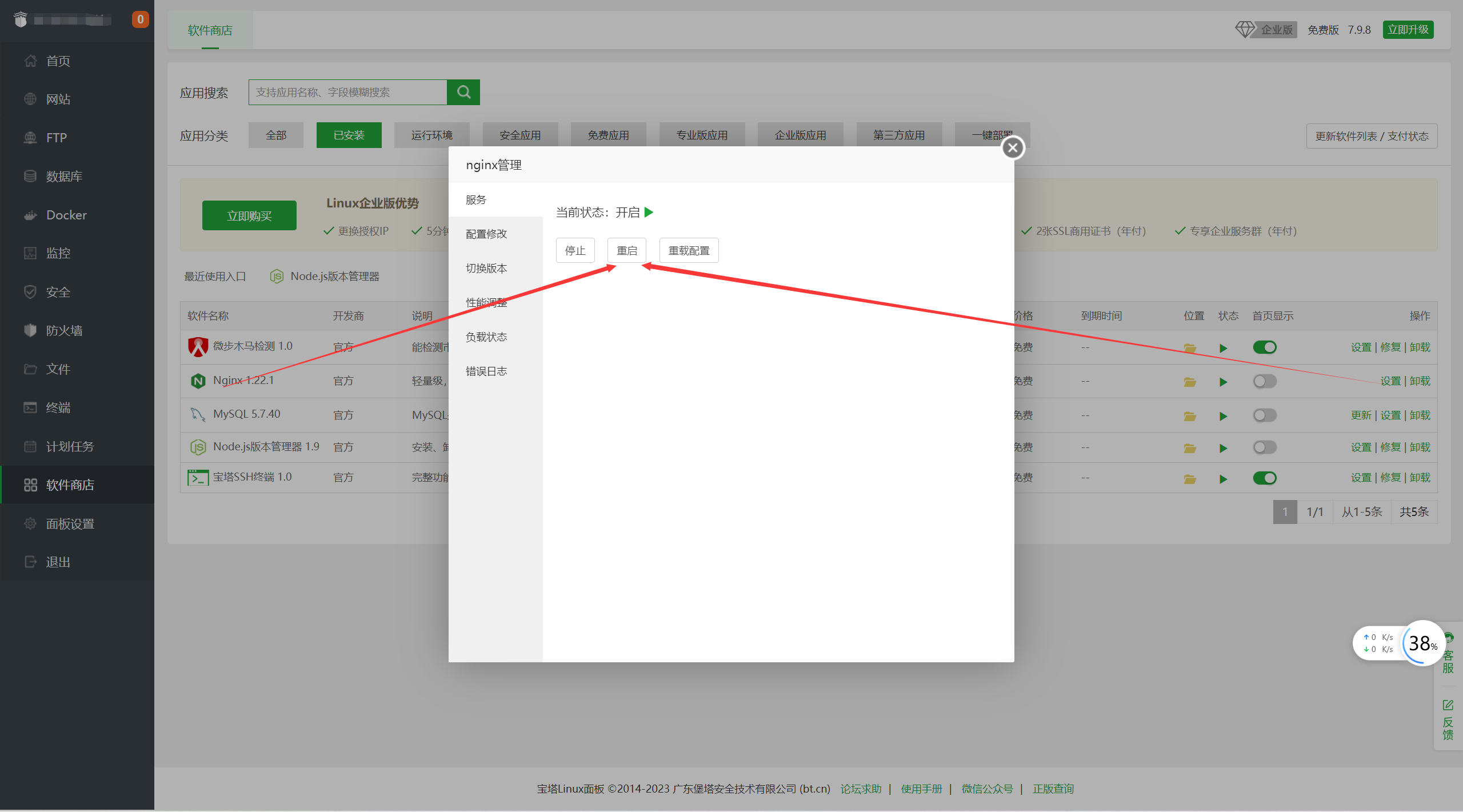Click the Firewall shield sidebar item

64,330
